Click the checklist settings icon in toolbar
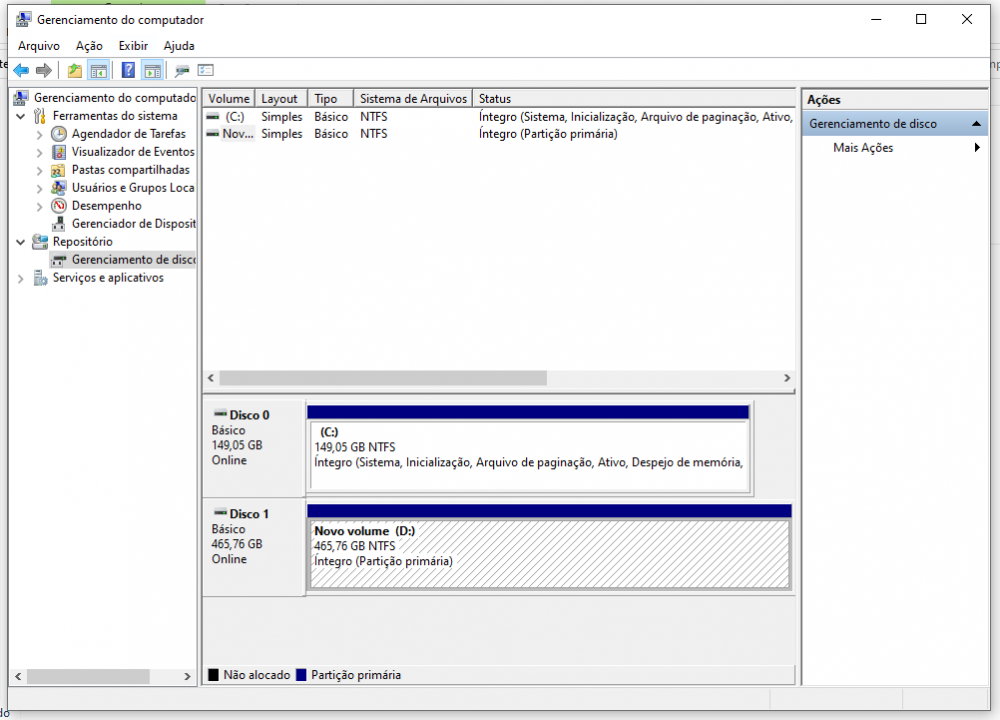Viewport: 1000px width, 720px height. 206,70
